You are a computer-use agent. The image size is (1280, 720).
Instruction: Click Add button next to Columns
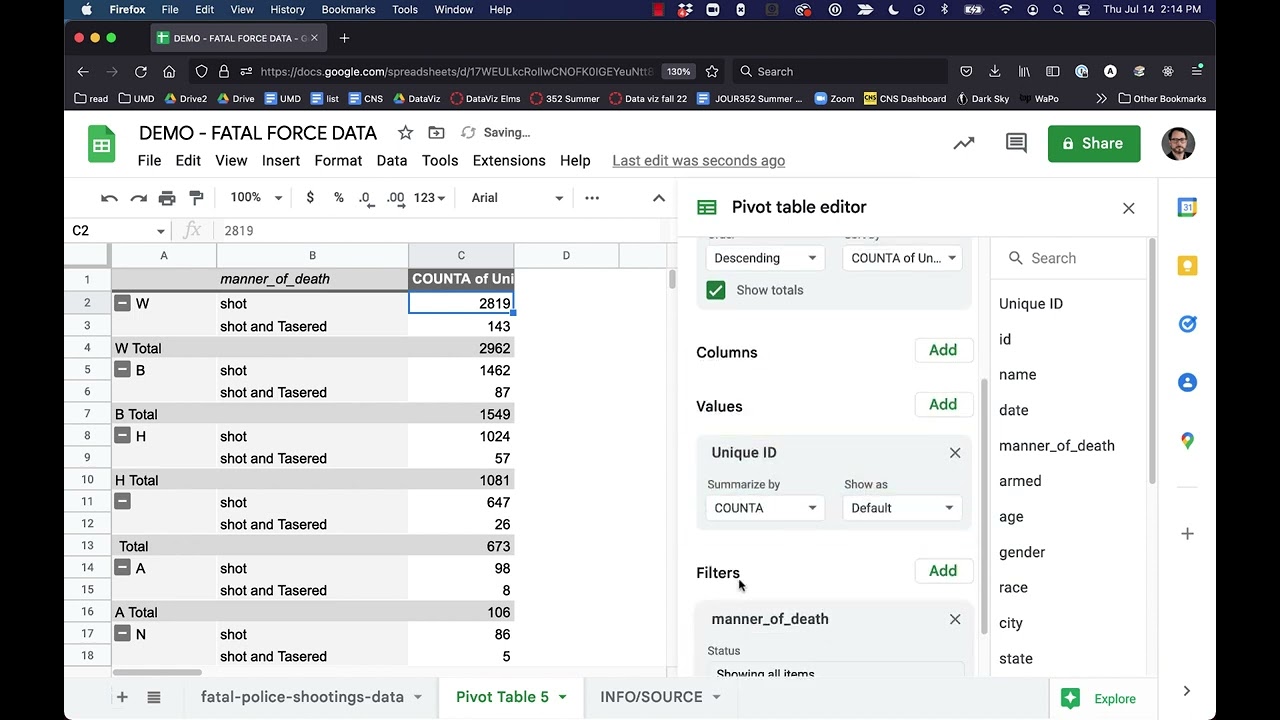click(943, 350)
